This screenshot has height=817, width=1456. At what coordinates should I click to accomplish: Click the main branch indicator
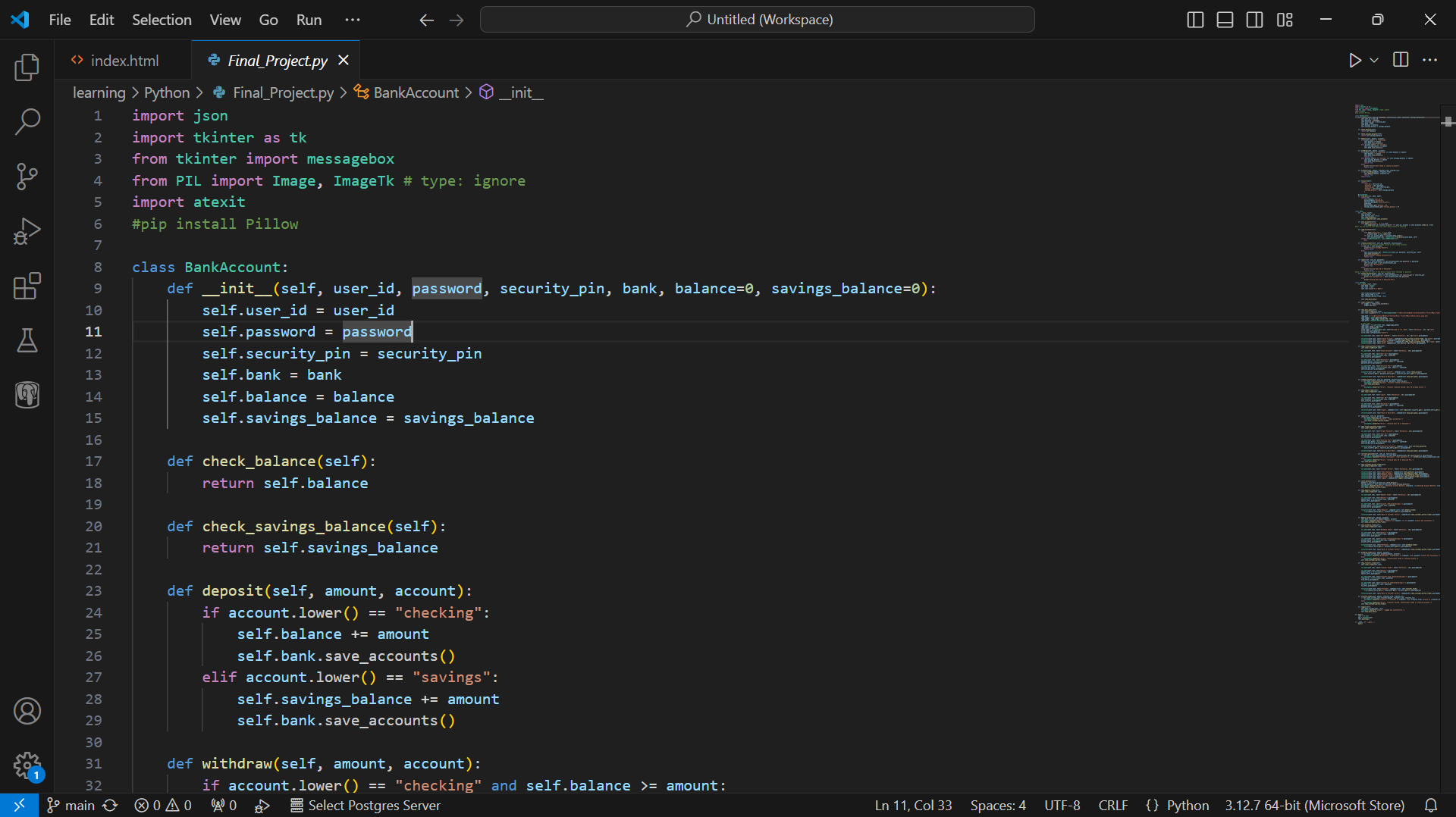click(71, 806)
